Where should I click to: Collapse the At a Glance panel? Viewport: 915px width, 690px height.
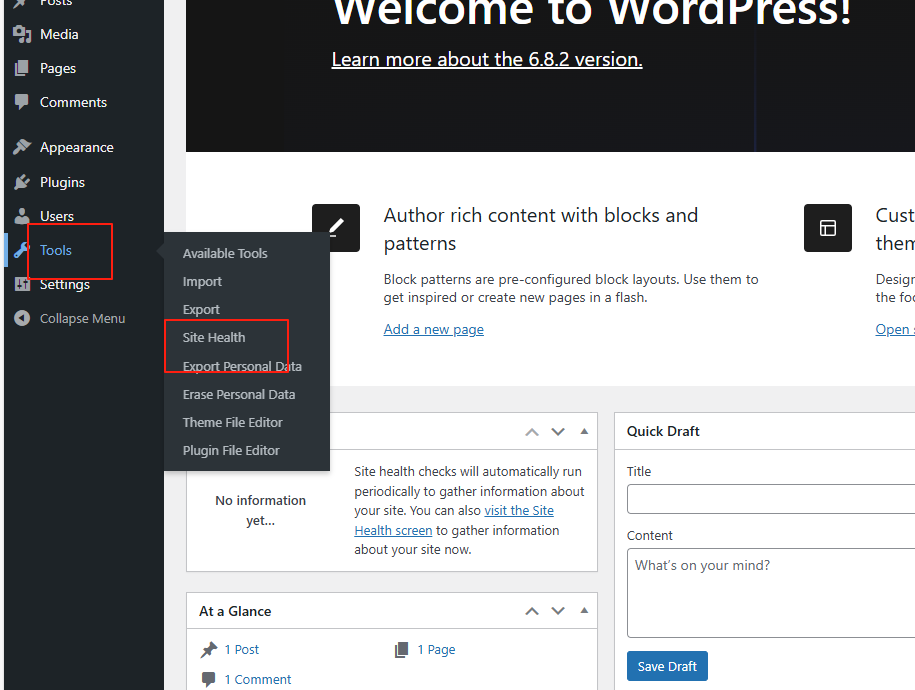click(584, 611)
